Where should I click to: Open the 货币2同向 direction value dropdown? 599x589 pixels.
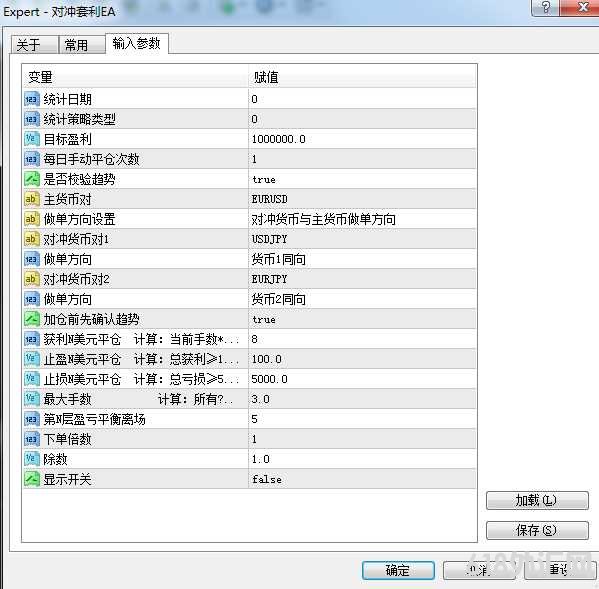pyautogui.click(x=362, y=299)
